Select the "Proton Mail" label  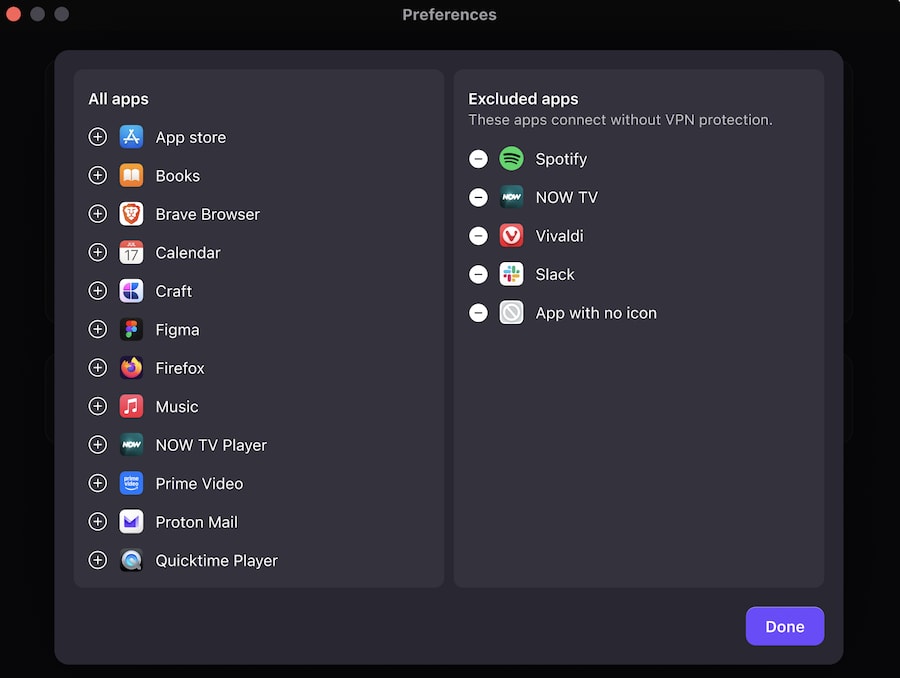tap(196, 522)
